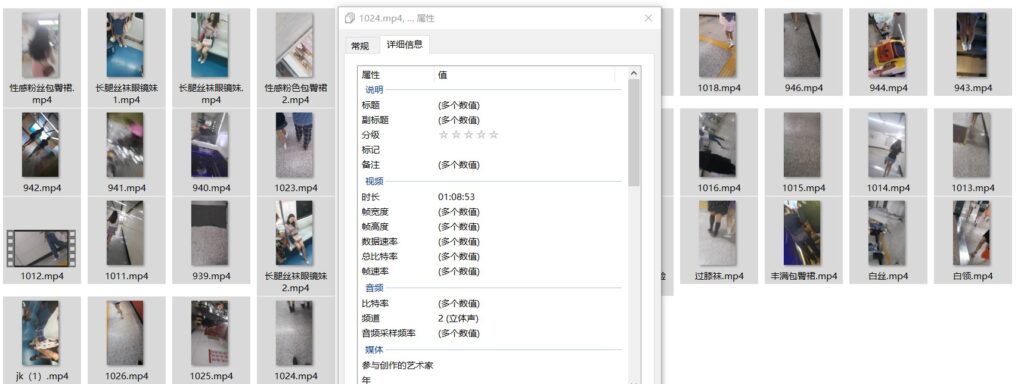Set the 分级 rating to three stars
The image size is (1024, 384).
coord(469,135)
